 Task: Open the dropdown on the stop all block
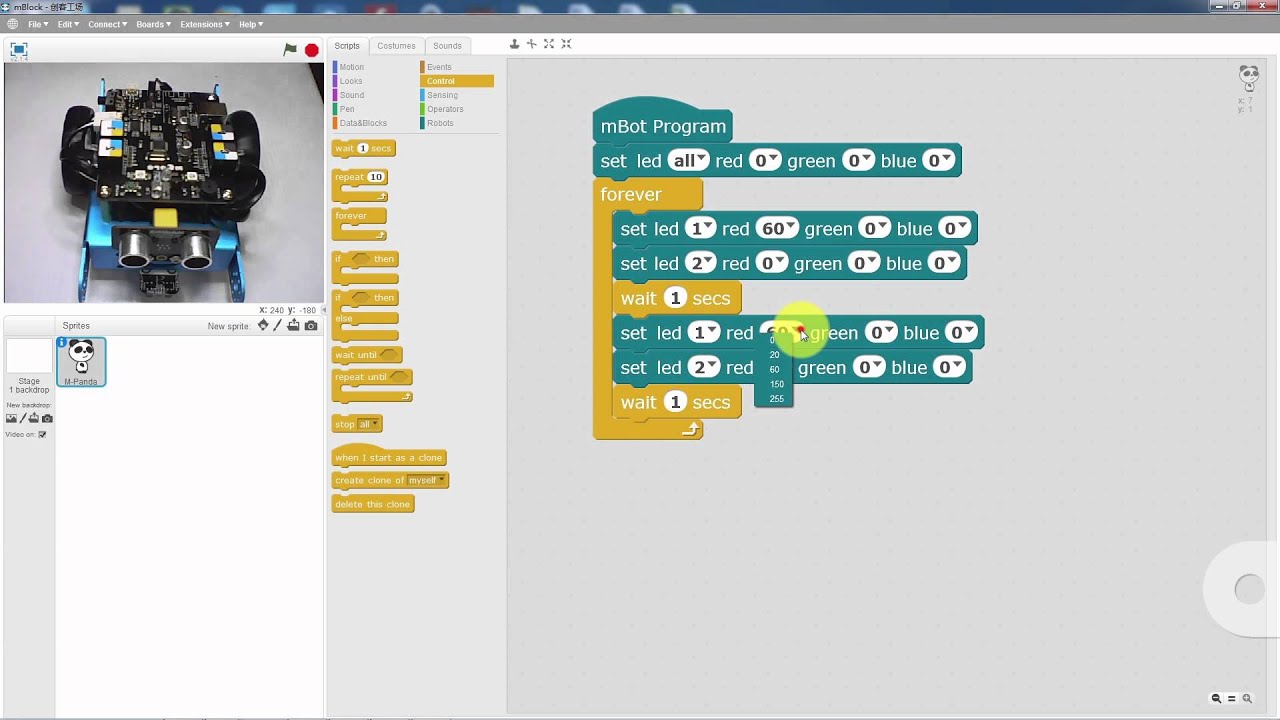[x=375, y=423]
